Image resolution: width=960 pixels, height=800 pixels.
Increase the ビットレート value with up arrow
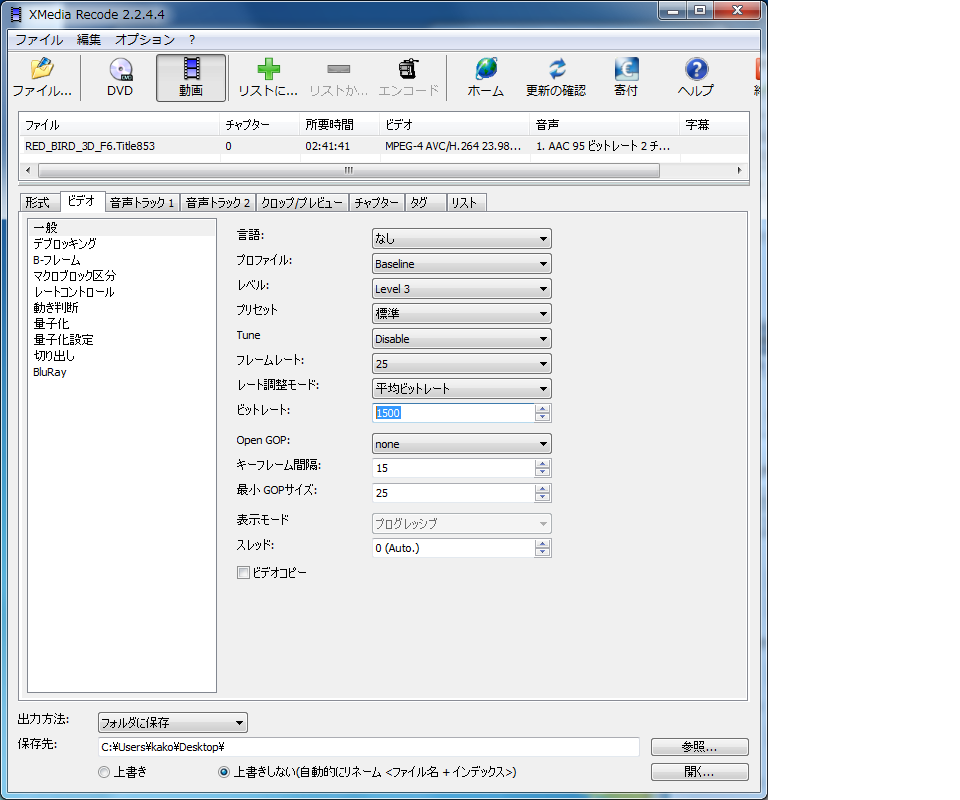coord(542,409)
